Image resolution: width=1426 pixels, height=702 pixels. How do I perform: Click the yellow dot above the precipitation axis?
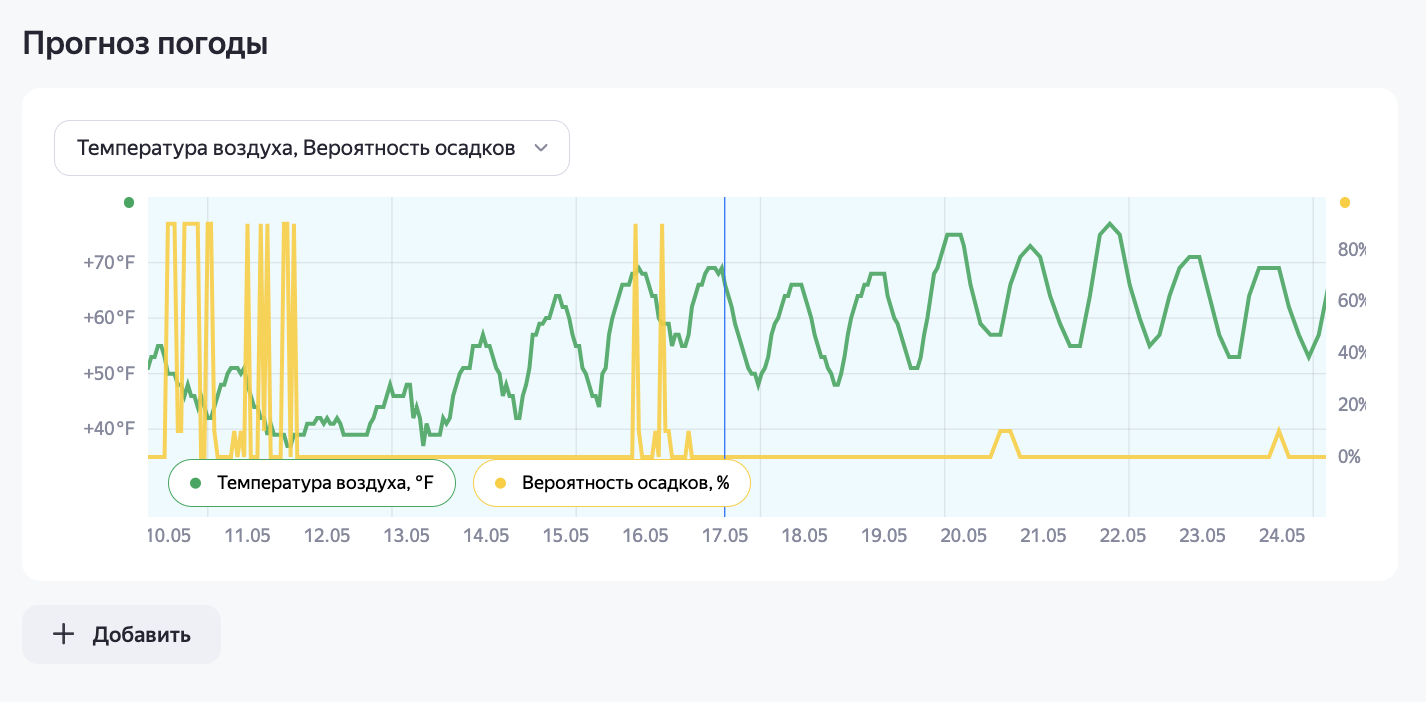pyautogui.click(x=1344, y=203)
